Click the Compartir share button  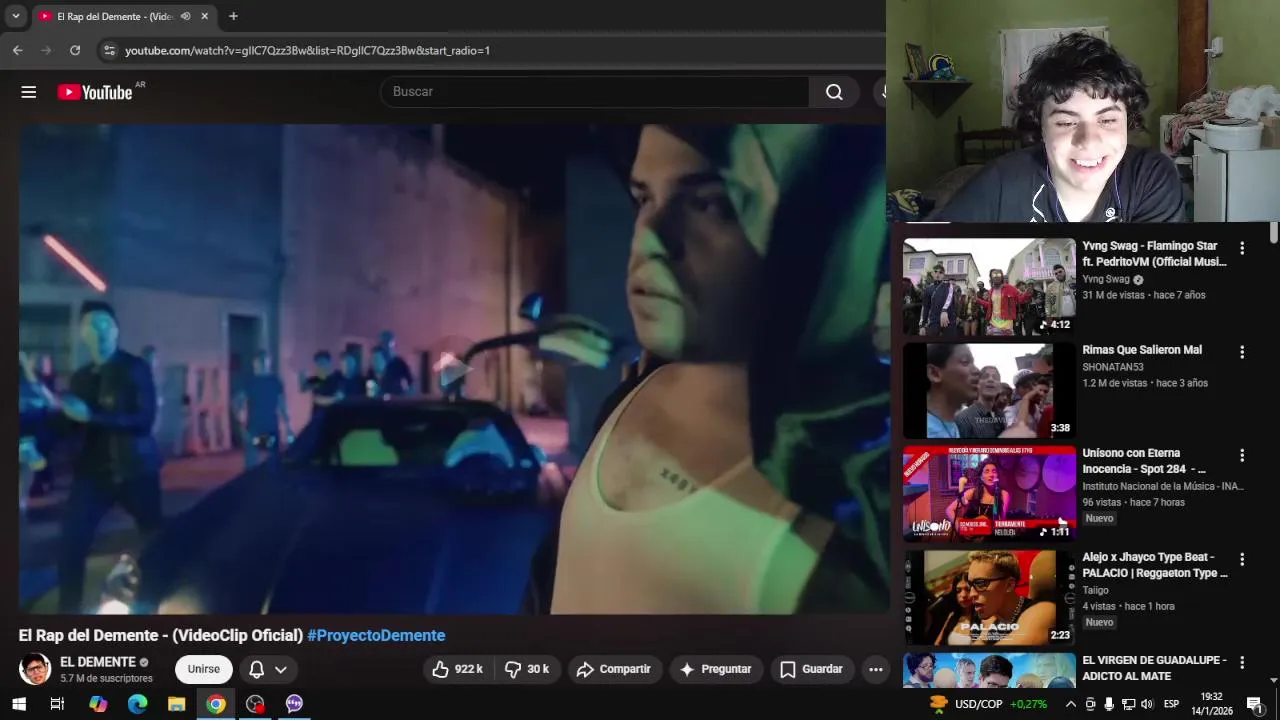(x=614, y=669)
